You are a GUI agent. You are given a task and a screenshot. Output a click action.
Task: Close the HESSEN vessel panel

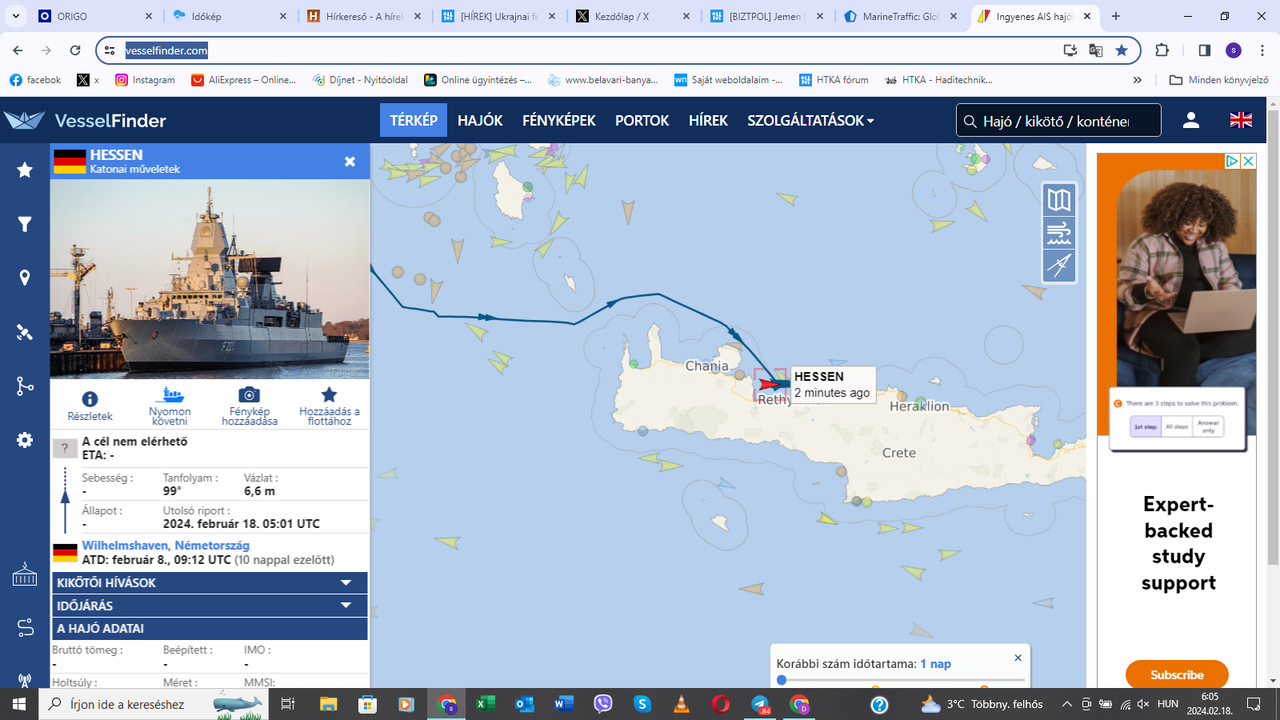click(x=350, y=161)
